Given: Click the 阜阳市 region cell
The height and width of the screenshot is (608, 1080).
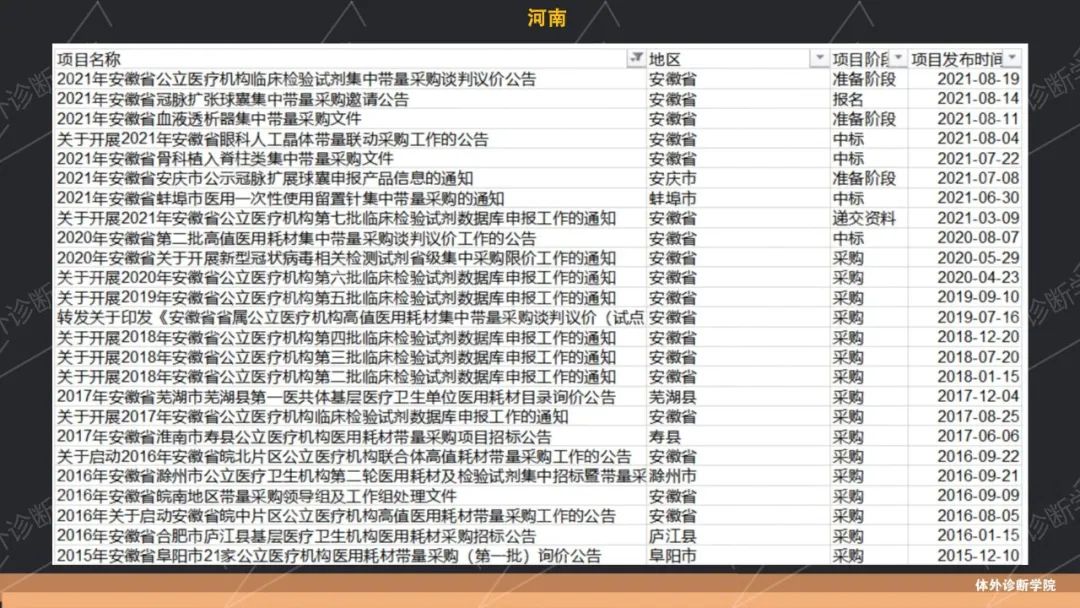Looking at the screenshot, I should [672, 555].
